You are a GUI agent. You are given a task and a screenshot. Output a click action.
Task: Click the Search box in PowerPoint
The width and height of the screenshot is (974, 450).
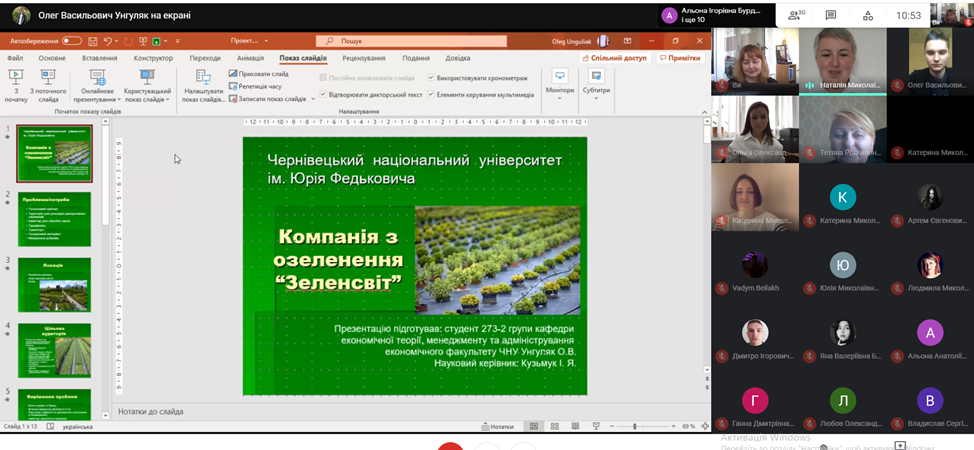click(411, 41)
